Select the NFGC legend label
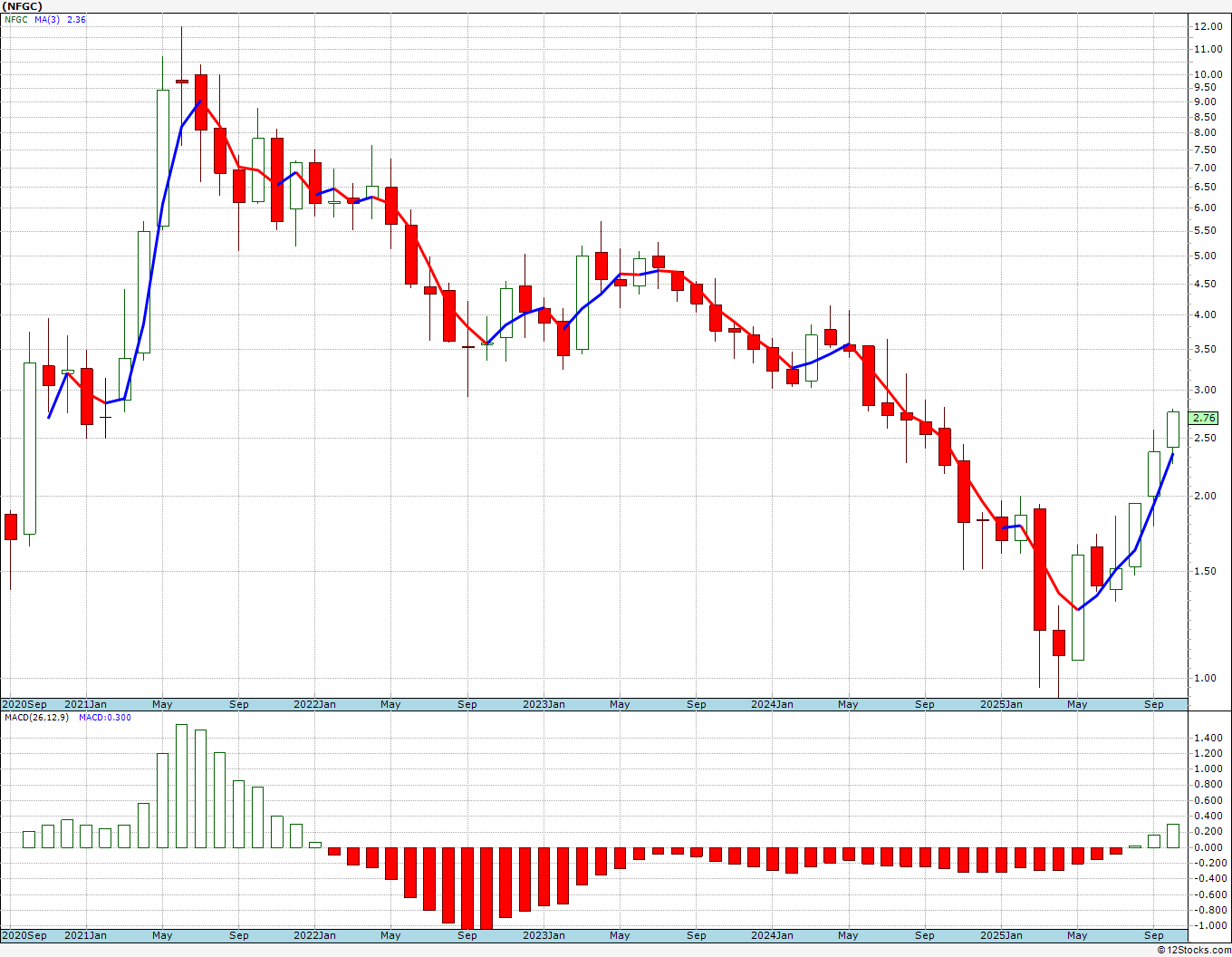The height and width of the screenshot is (957, 1232). tap(16, 19)
